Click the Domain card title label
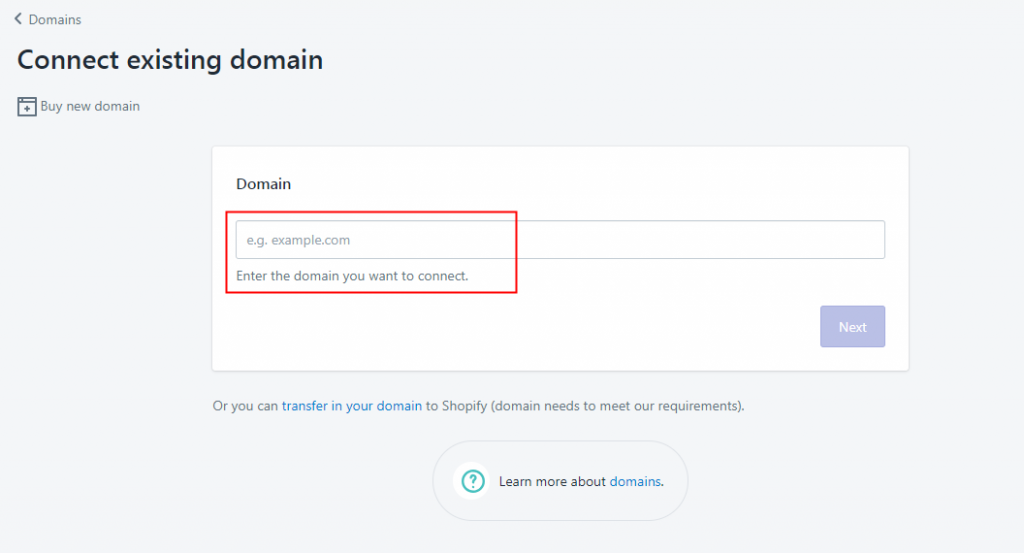1024x553 pixels. point(263,184)
